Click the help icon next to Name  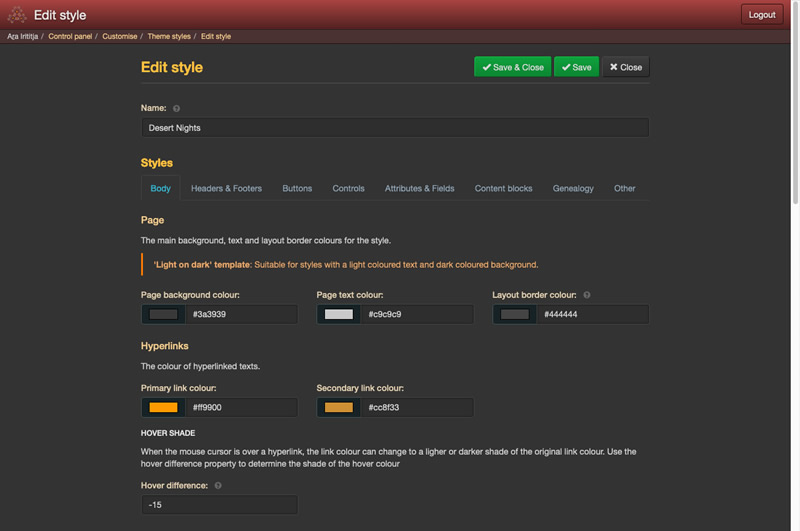(177, 108)
